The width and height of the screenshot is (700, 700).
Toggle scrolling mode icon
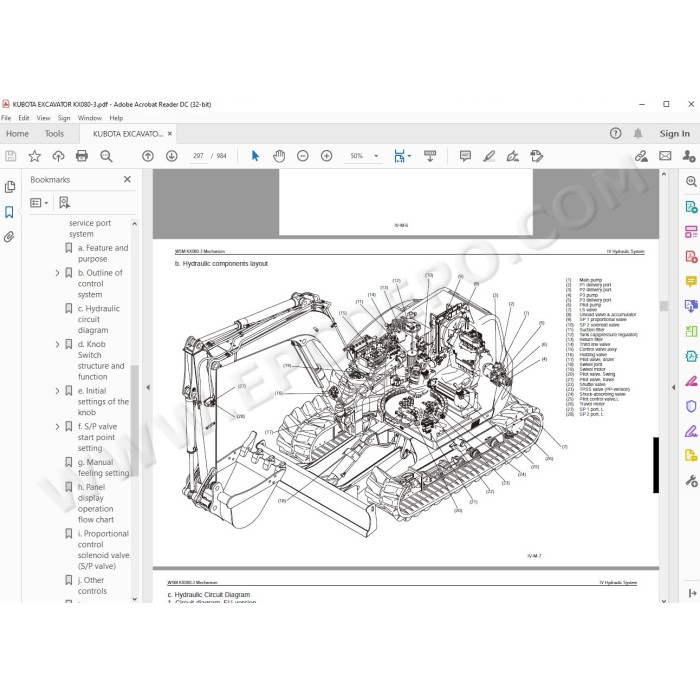pyautogui.click(x=430, y=156)
